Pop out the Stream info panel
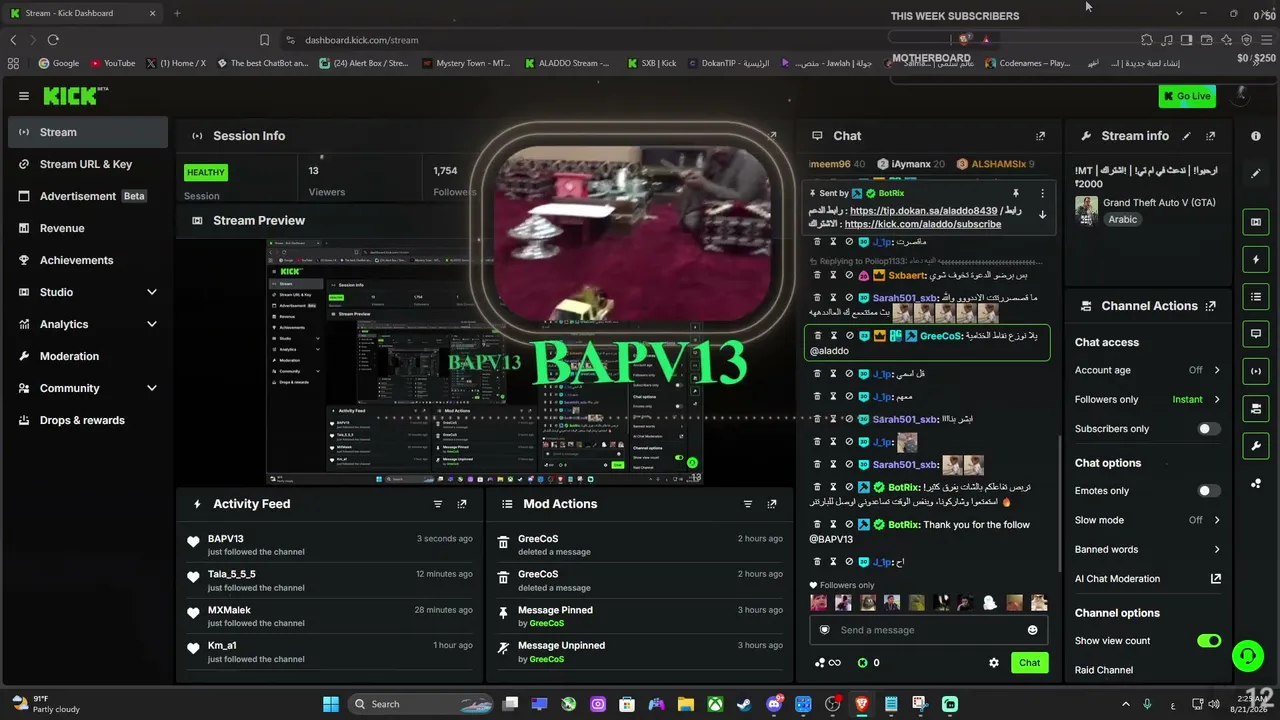 pos(1211,136)
